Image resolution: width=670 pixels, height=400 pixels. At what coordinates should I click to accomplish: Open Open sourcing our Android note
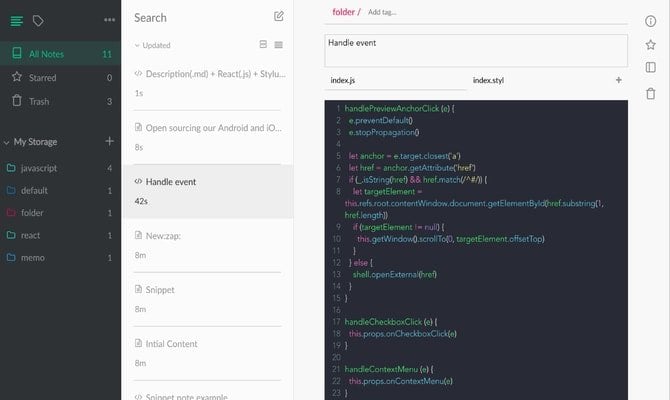tap(208, 137)
